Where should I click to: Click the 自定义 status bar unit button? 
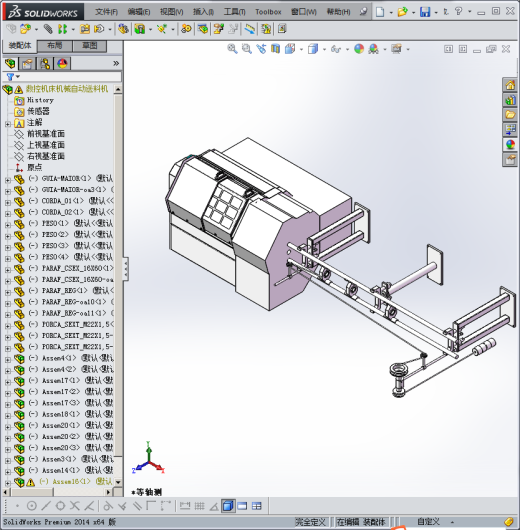pyautogui.click(x=428, y=522)
